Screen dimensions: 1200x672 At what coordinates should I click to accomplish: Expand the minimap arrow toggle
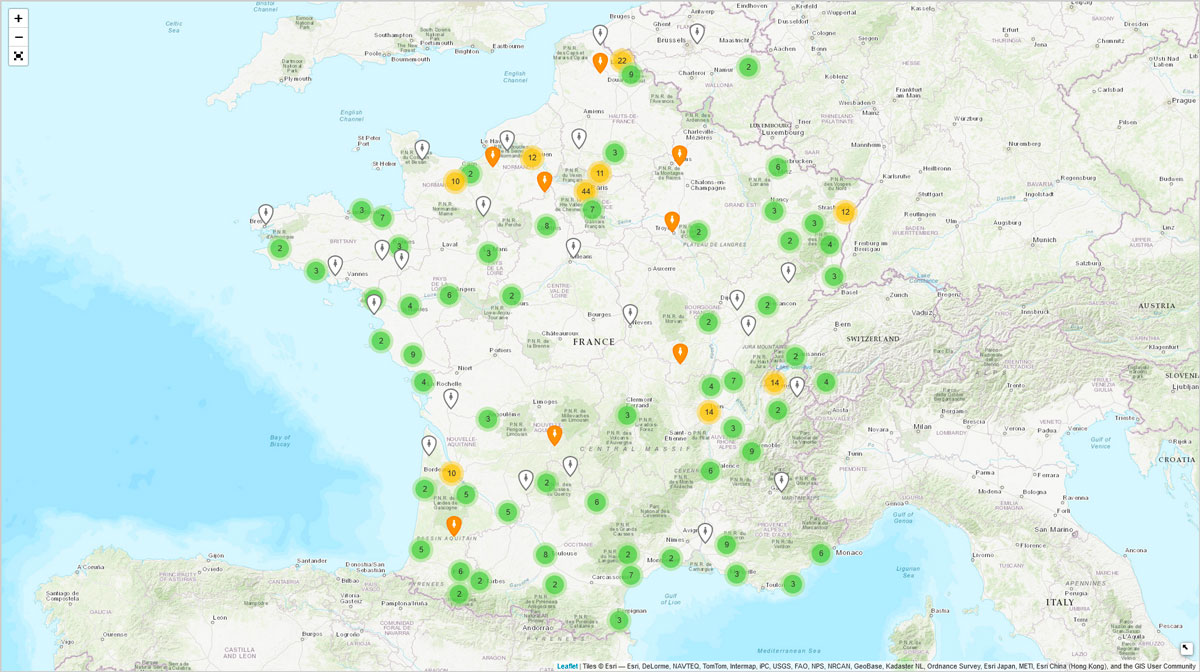click(1186, 649)
